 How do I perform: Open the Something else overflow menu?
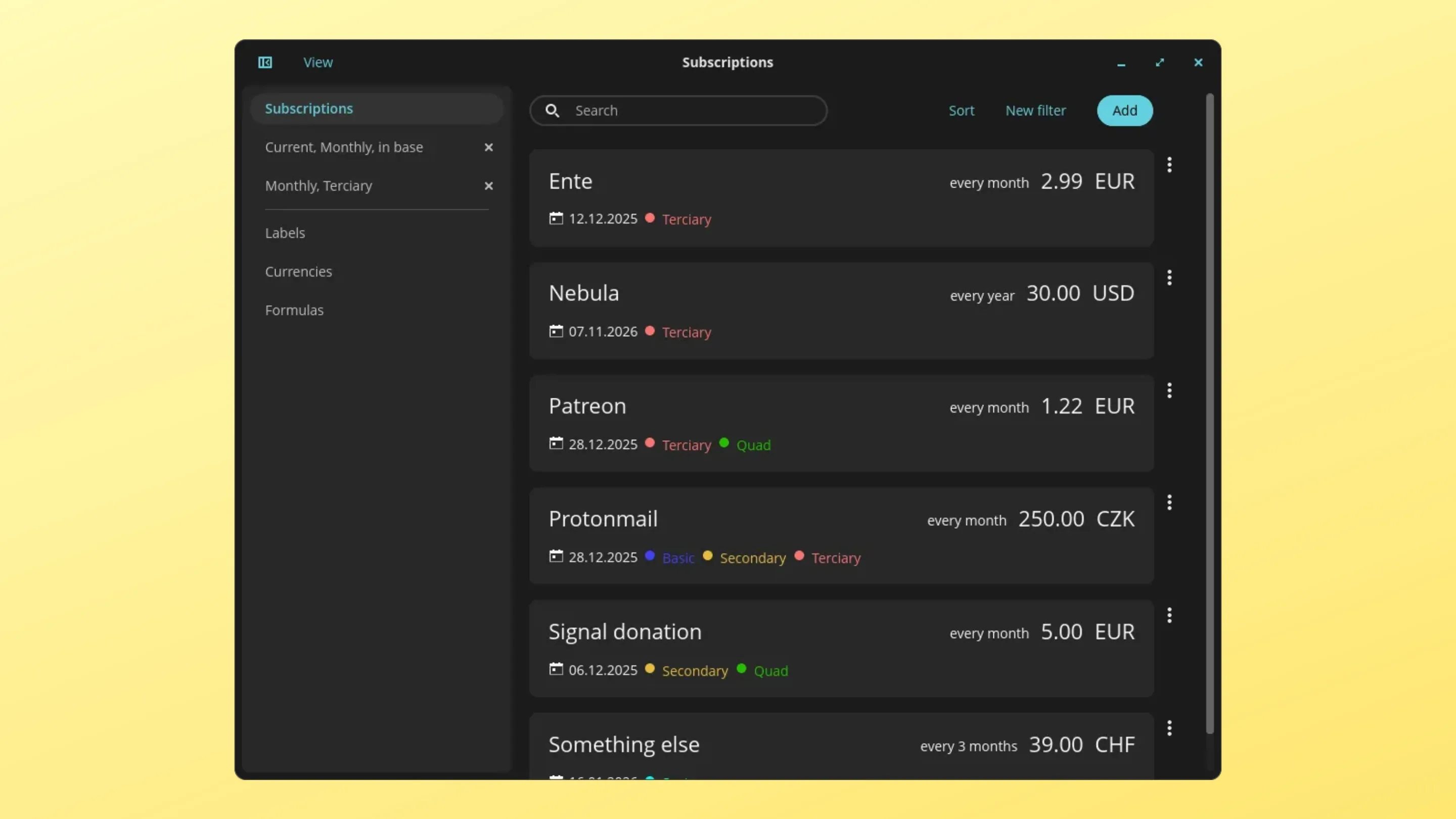[x=1169, y=728]
